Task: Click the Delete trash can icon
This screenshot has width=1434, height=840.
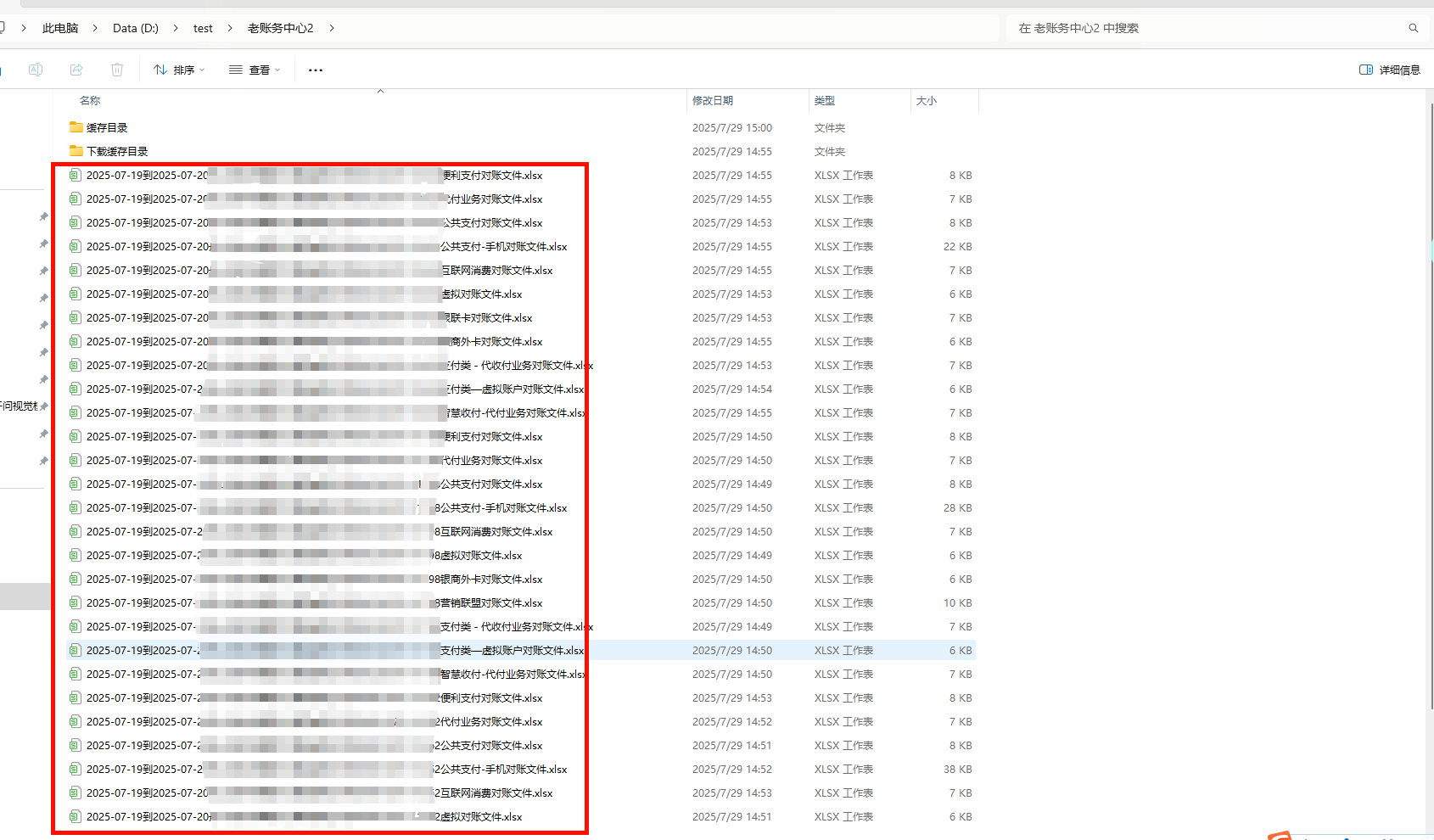Action: click(117, 70)
